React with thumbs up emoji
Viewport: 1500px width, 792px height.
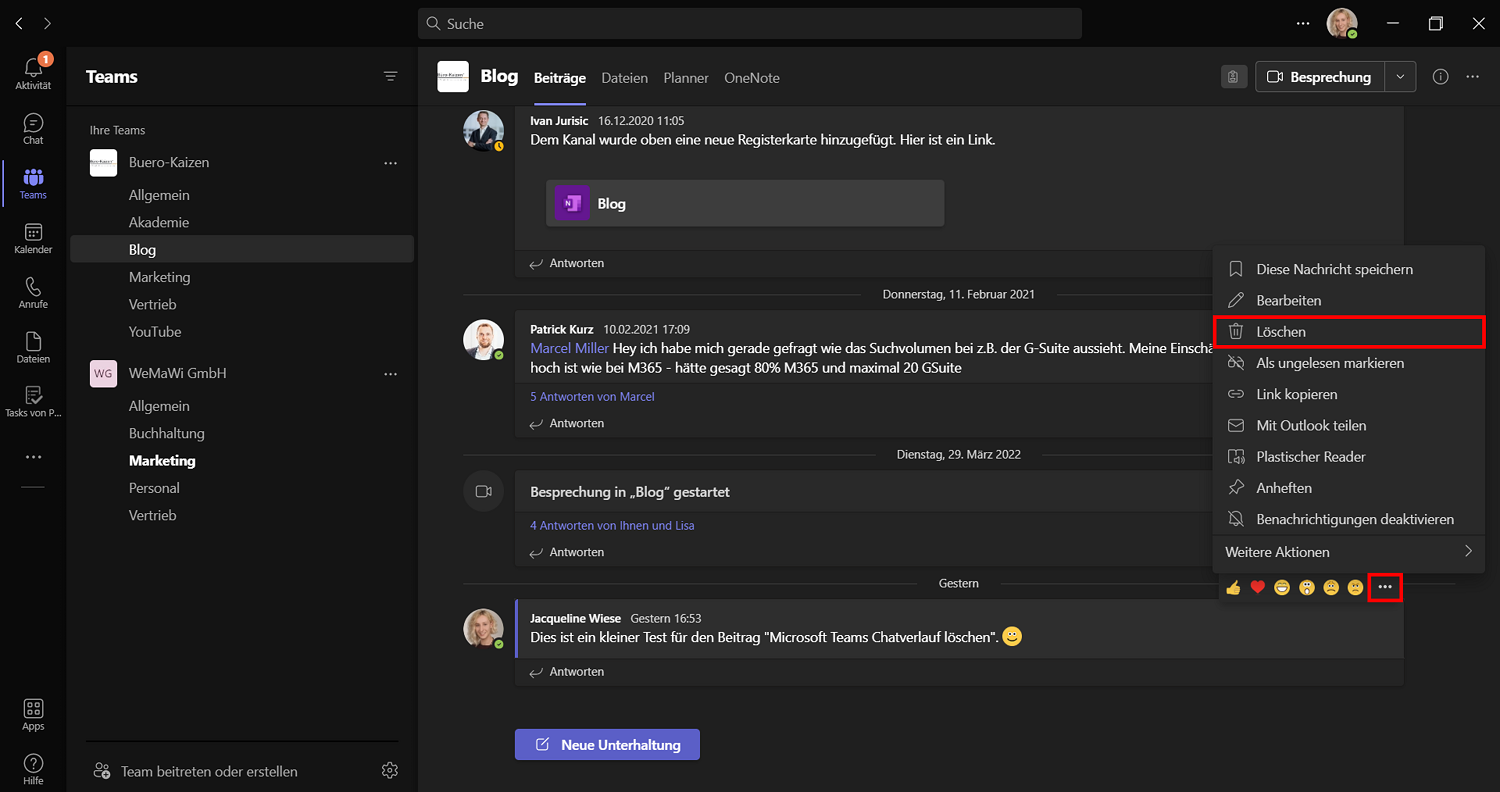(x=1233, y=588)
